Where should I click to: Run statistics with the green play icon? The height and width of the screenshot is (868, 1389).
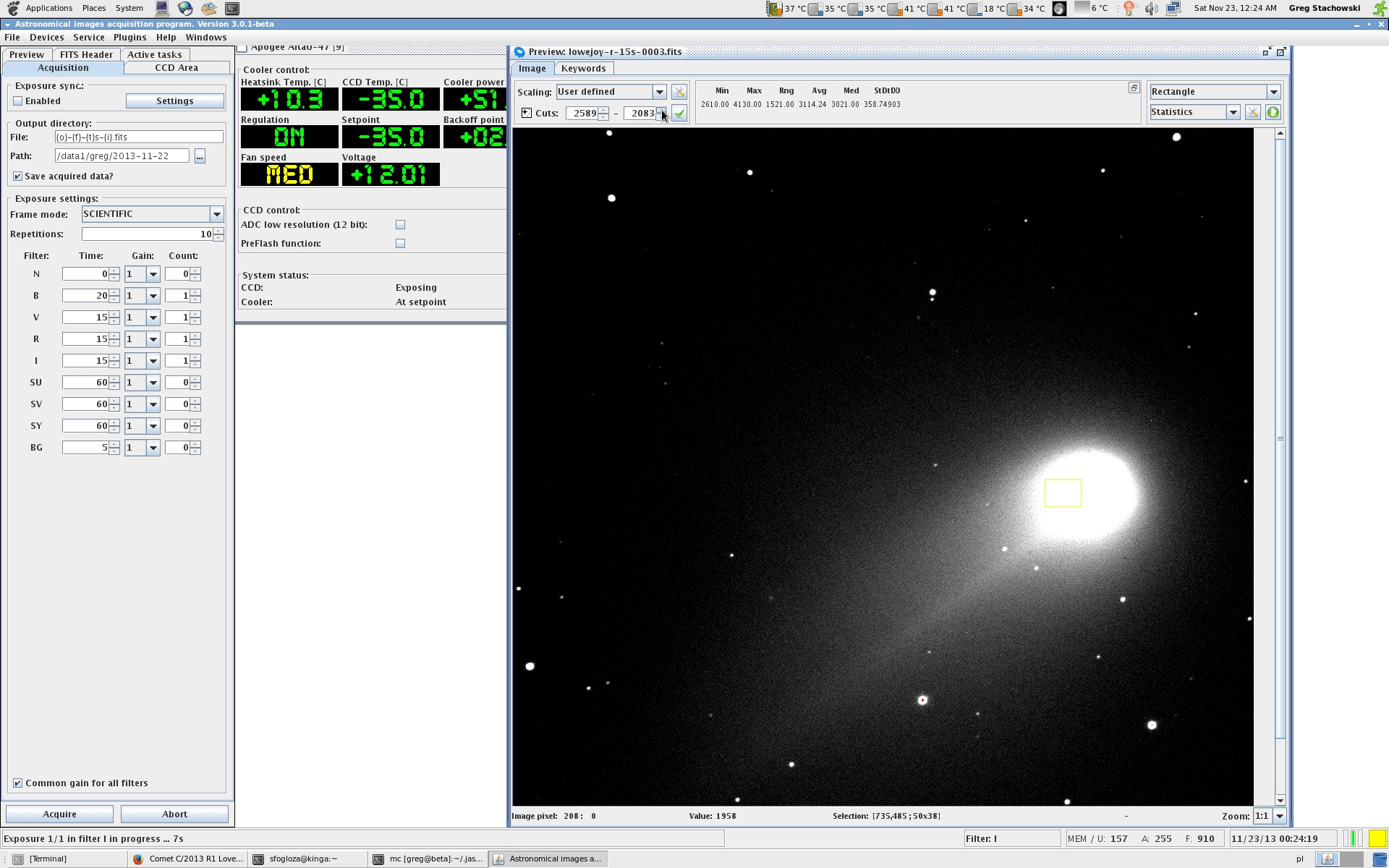[1273, 112]
